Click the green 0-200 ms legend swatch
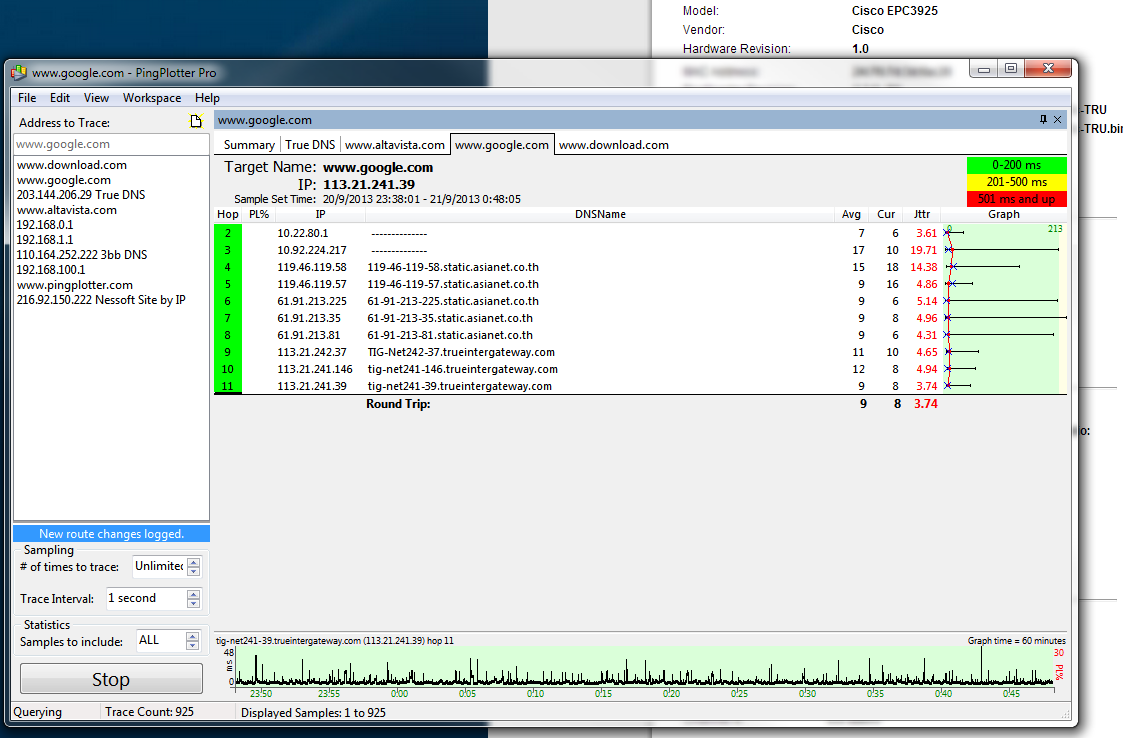Screen dimensions: 1123x738 click(1016, 165)
